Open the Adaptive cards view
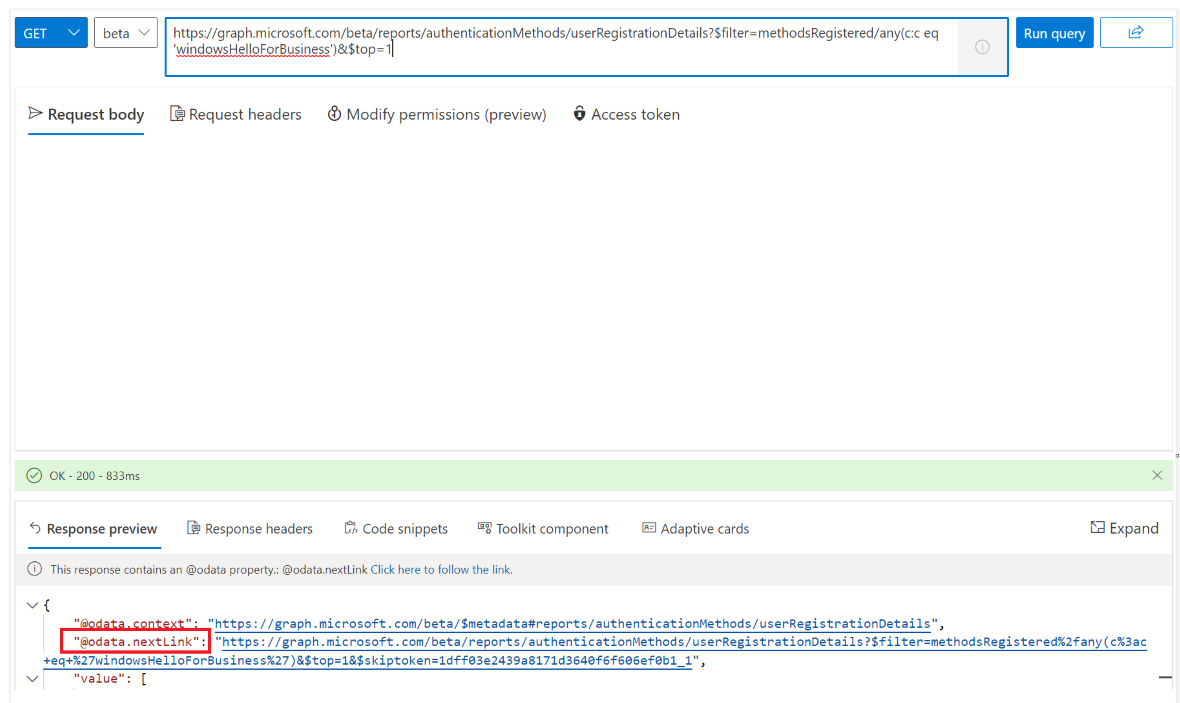Viewport: 1180px width, 703px height. pos(695,528)
